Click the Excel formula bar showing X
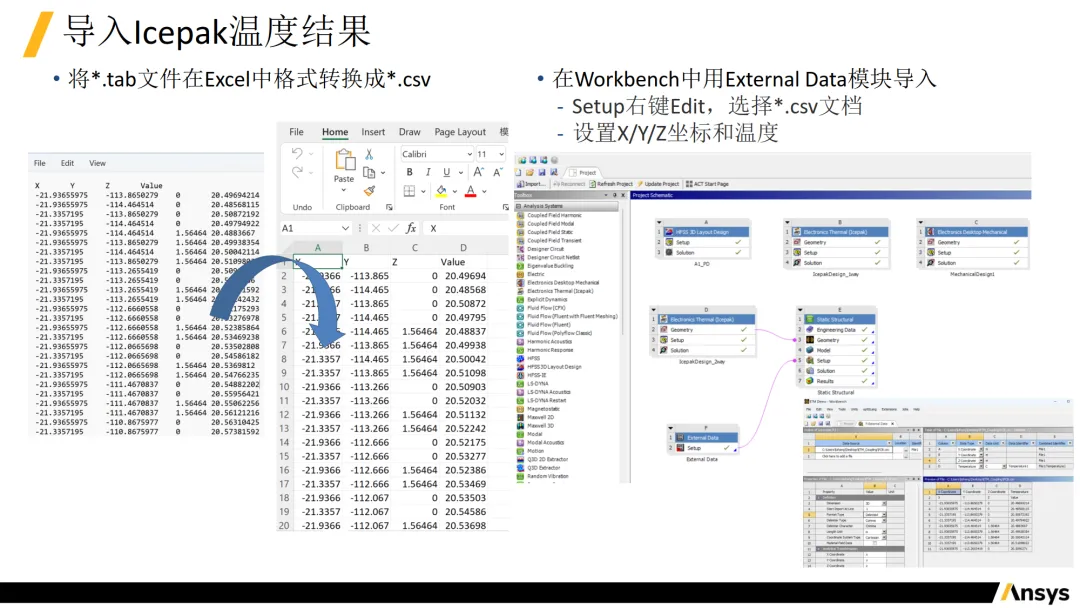Image resolution: width=1080 pixels, height=608 pixels. coord(468,228)
